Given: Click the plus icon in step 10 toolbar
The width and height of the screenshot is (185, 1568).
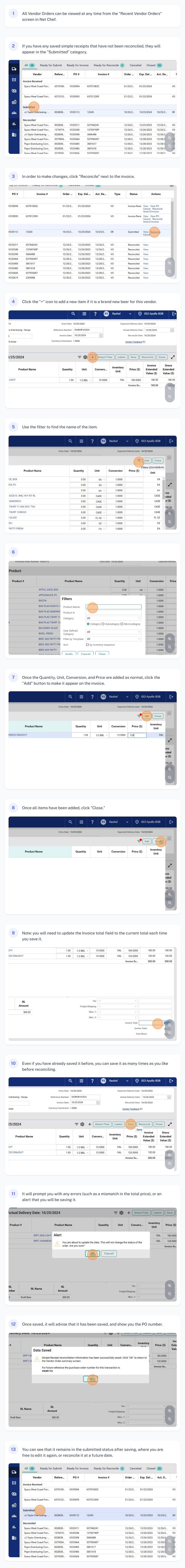Looking at the screenshot, I should coord(89,1124).
